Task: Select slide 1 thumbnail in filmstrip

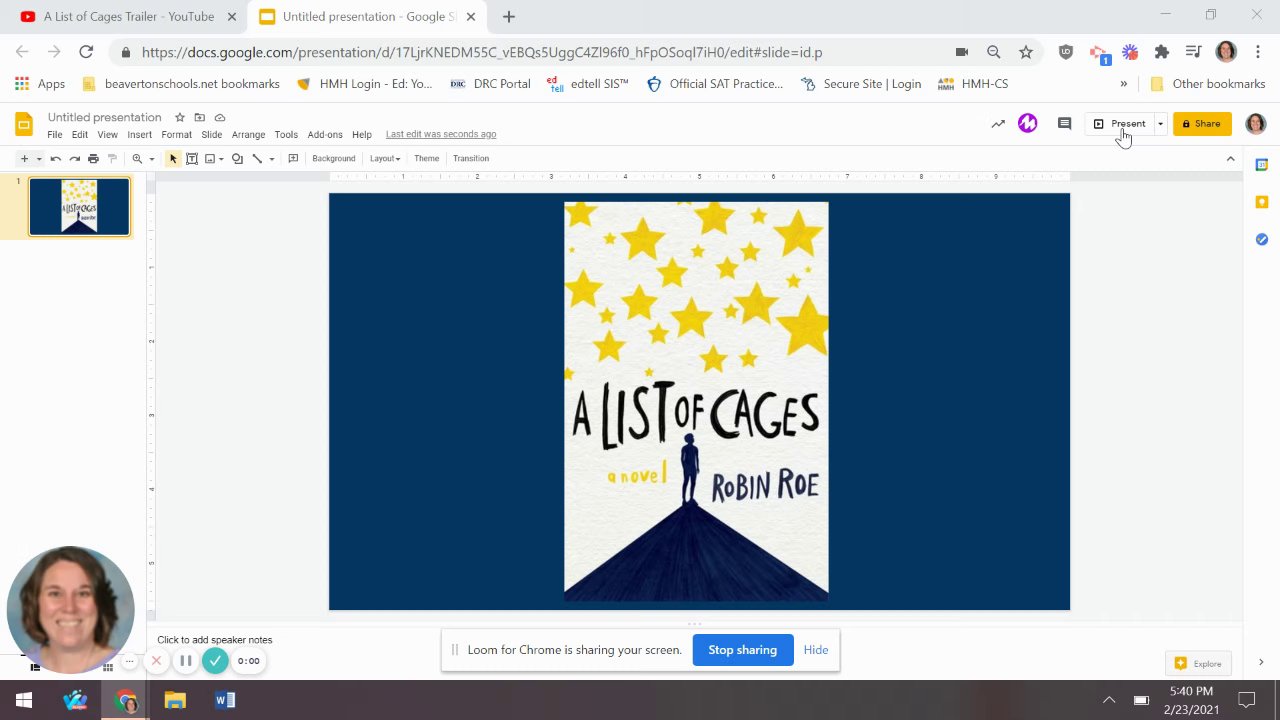Action: 80,207
